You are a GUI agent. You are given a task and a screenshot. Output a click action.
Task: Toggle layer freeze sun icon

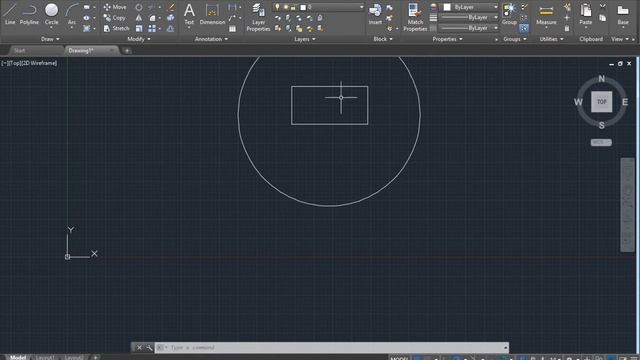point(285,7)
